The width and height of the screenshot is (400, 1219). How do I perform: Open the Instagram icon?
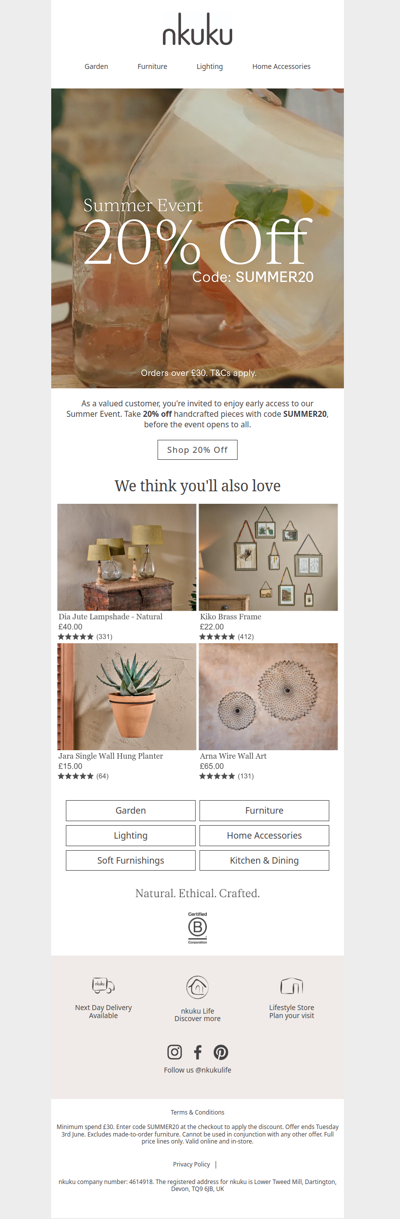174,1052
